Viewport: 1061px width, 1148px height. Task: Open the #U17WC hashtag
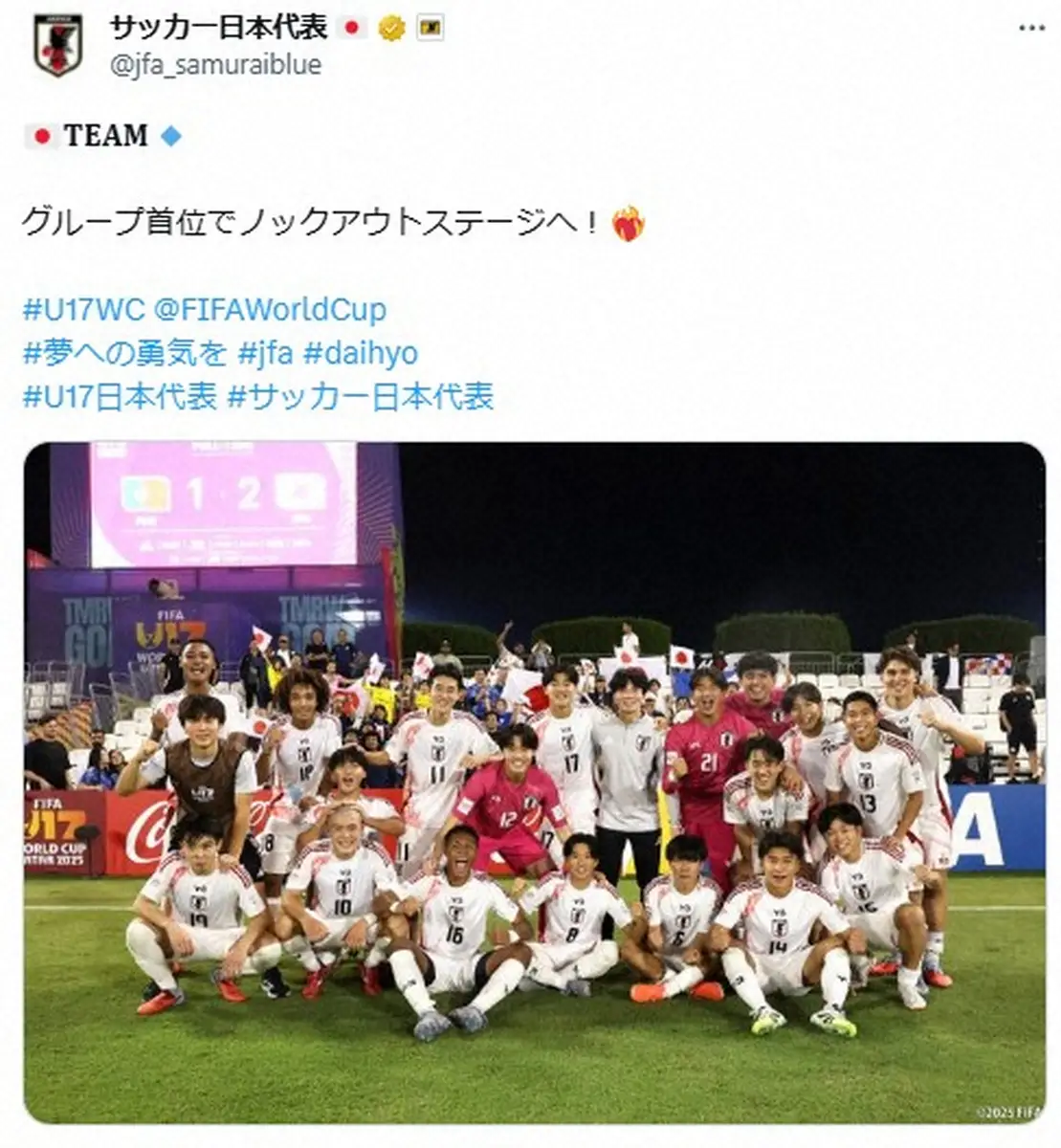84,309
